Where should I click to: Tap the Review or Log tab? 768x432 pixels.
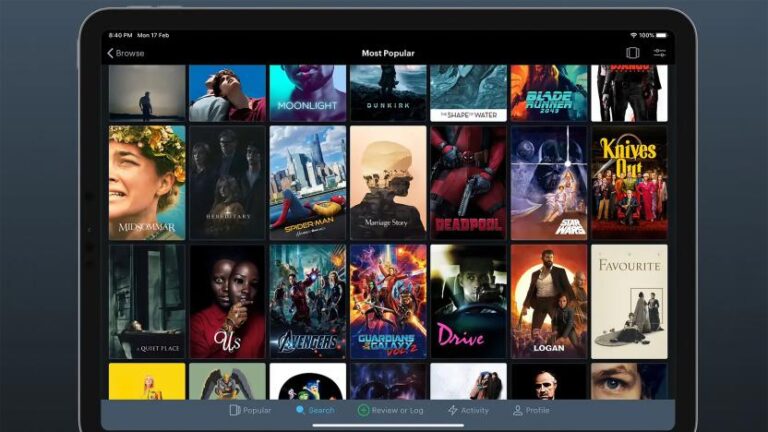[390, 410]
